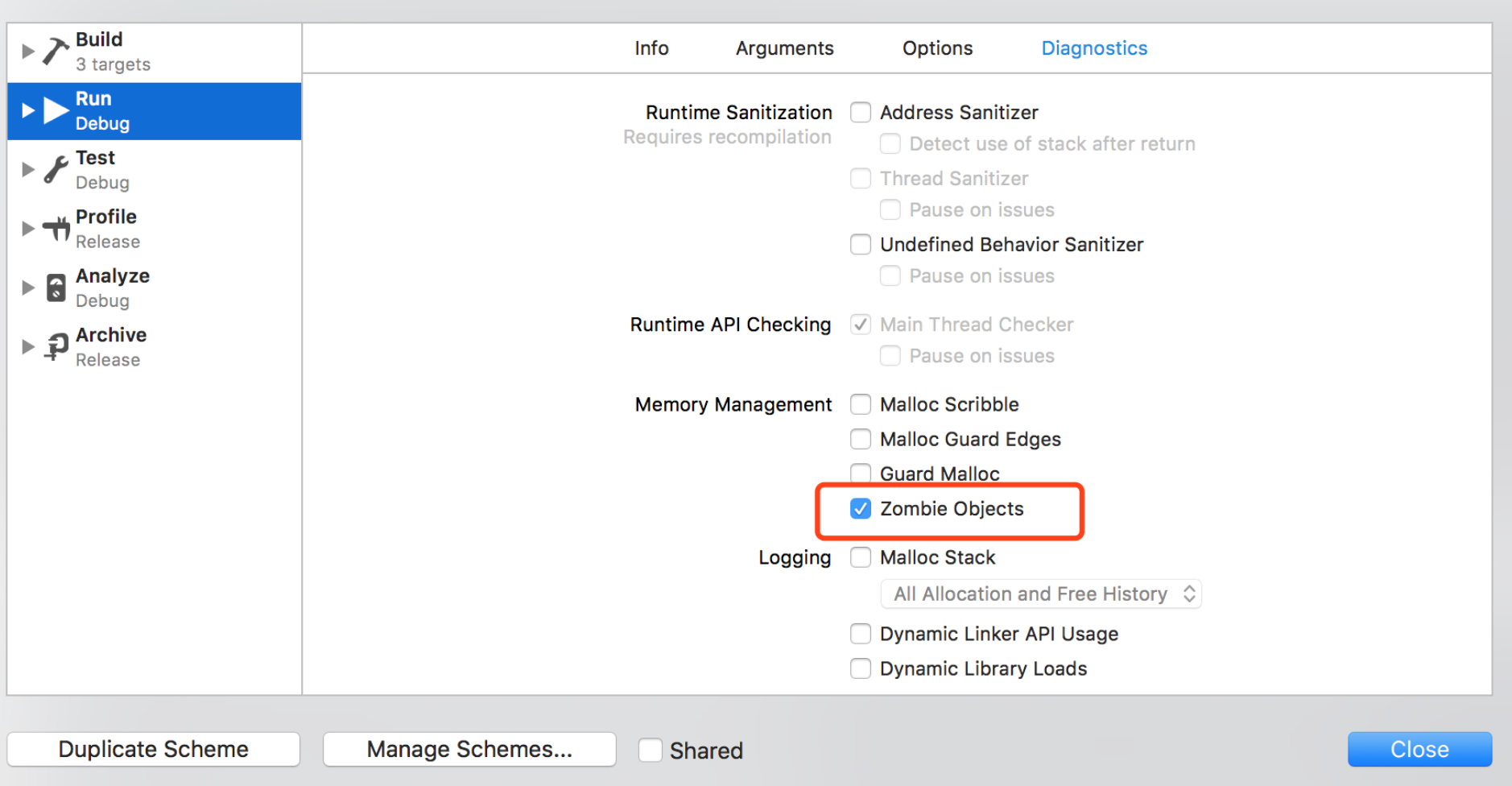Expand the Build action disclosure triangle
Screen dimensions: 1512x786
28,51
